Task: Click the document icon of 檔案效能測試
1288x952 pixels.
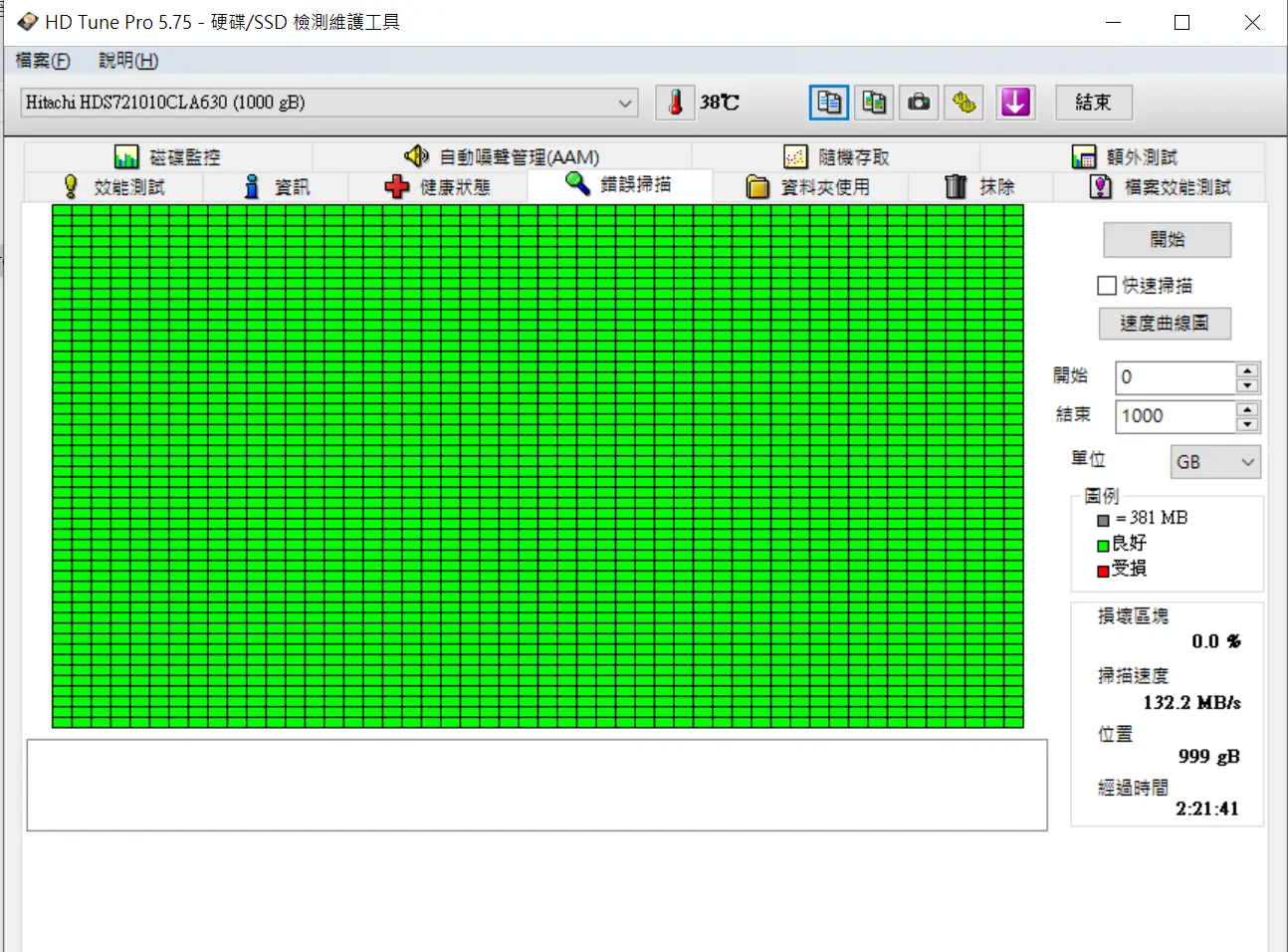Action: (1100, 186)
